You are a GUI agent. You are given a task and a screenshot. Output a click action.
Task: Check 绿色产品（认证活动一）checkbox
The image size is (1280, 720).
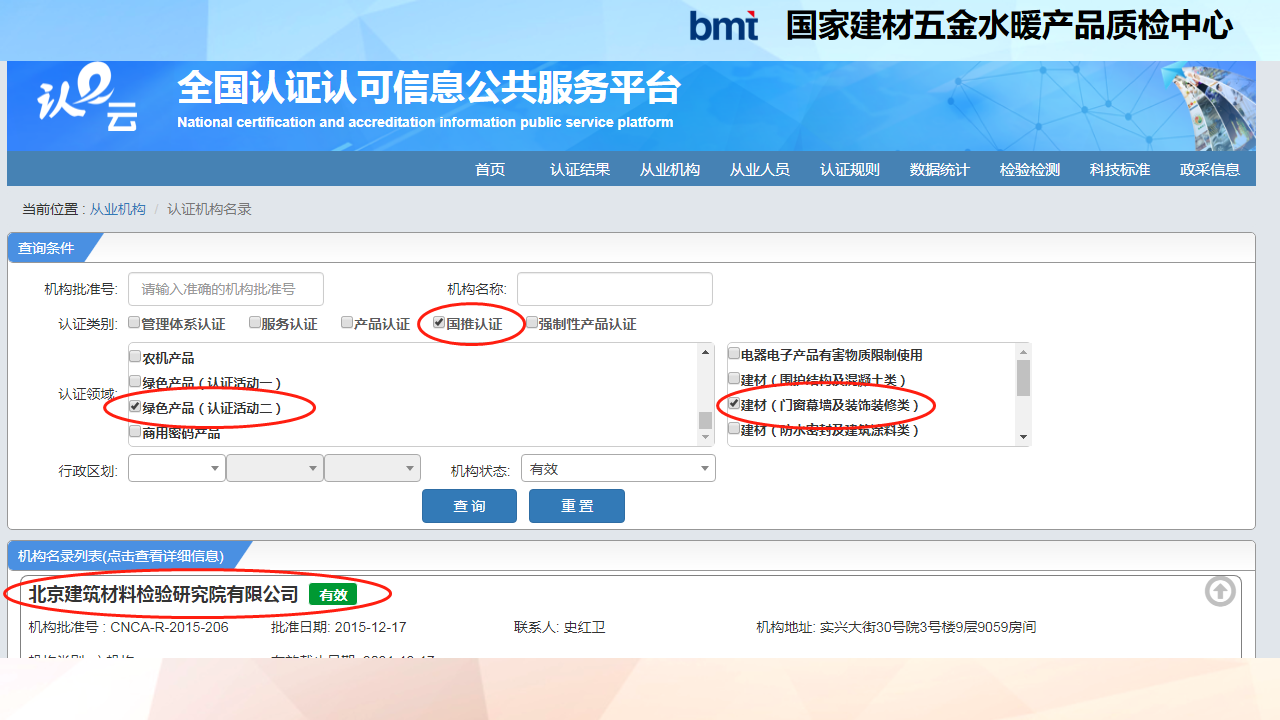tap(135, 381)
